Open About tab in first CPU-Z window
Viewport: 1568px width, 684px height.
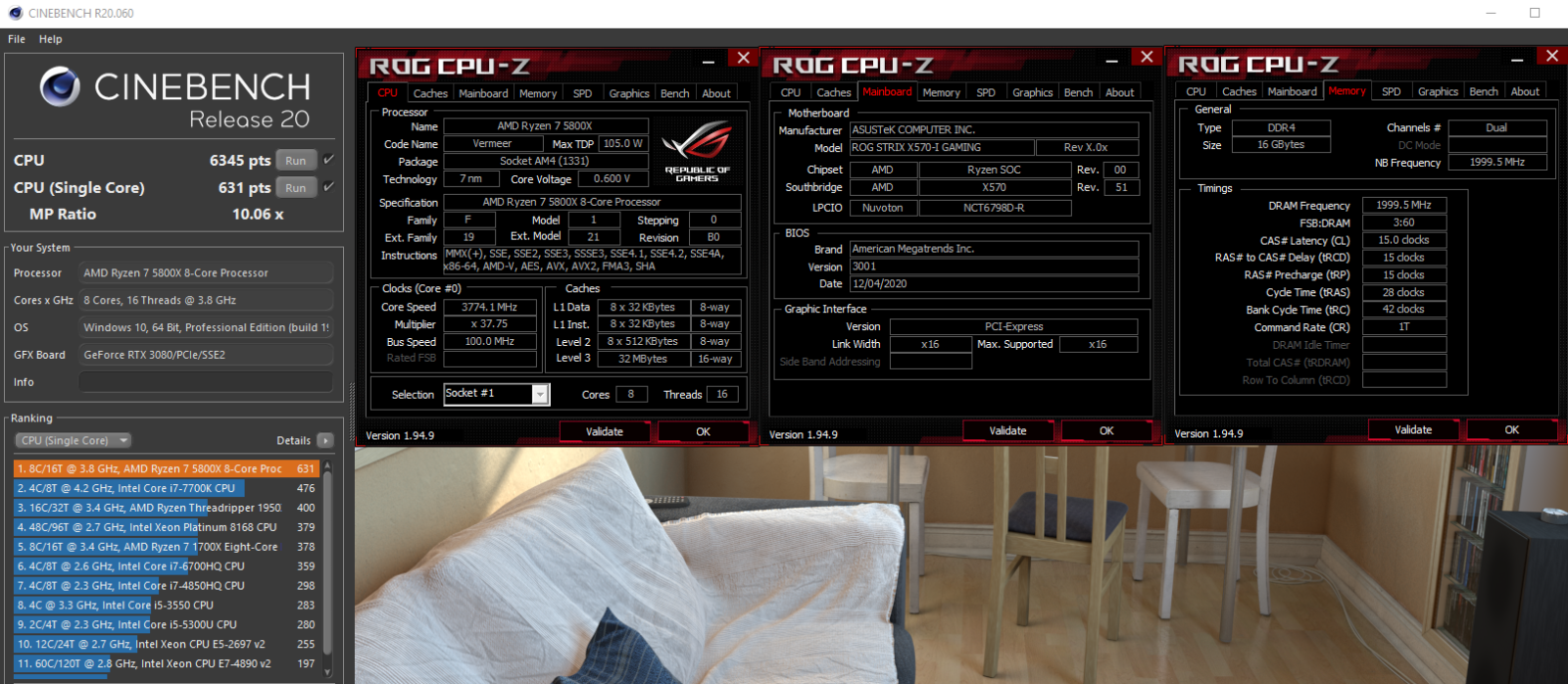(716, 94)
